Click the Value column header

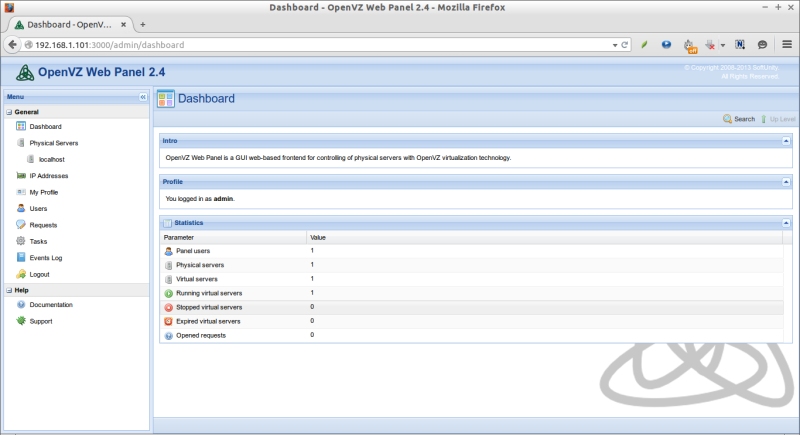[544, 238]
